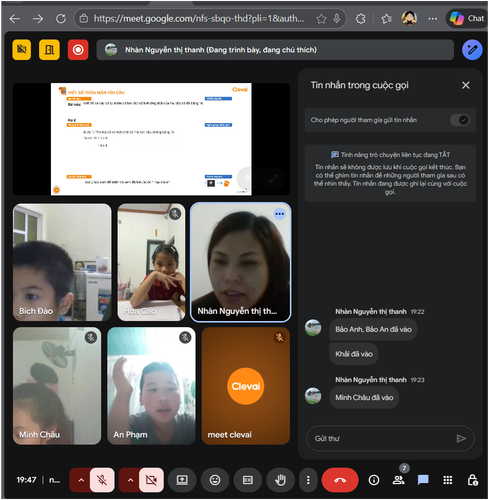
Task: Click the 19:47 meeting time text
Action: (x=26, y=480)
